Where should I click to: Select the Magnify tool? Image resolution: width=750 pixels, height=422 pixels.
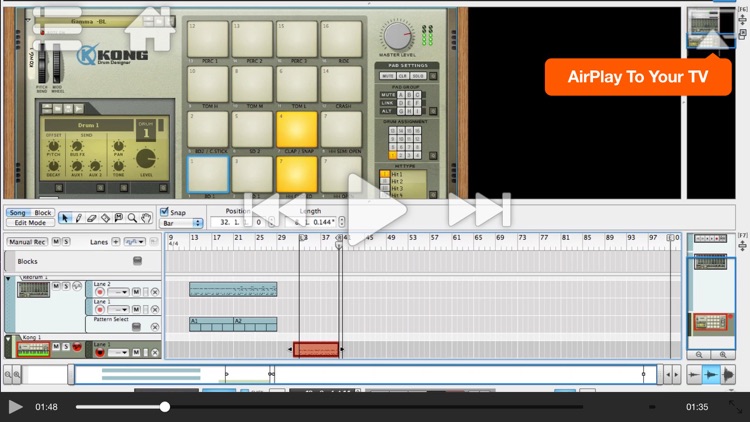132,218
